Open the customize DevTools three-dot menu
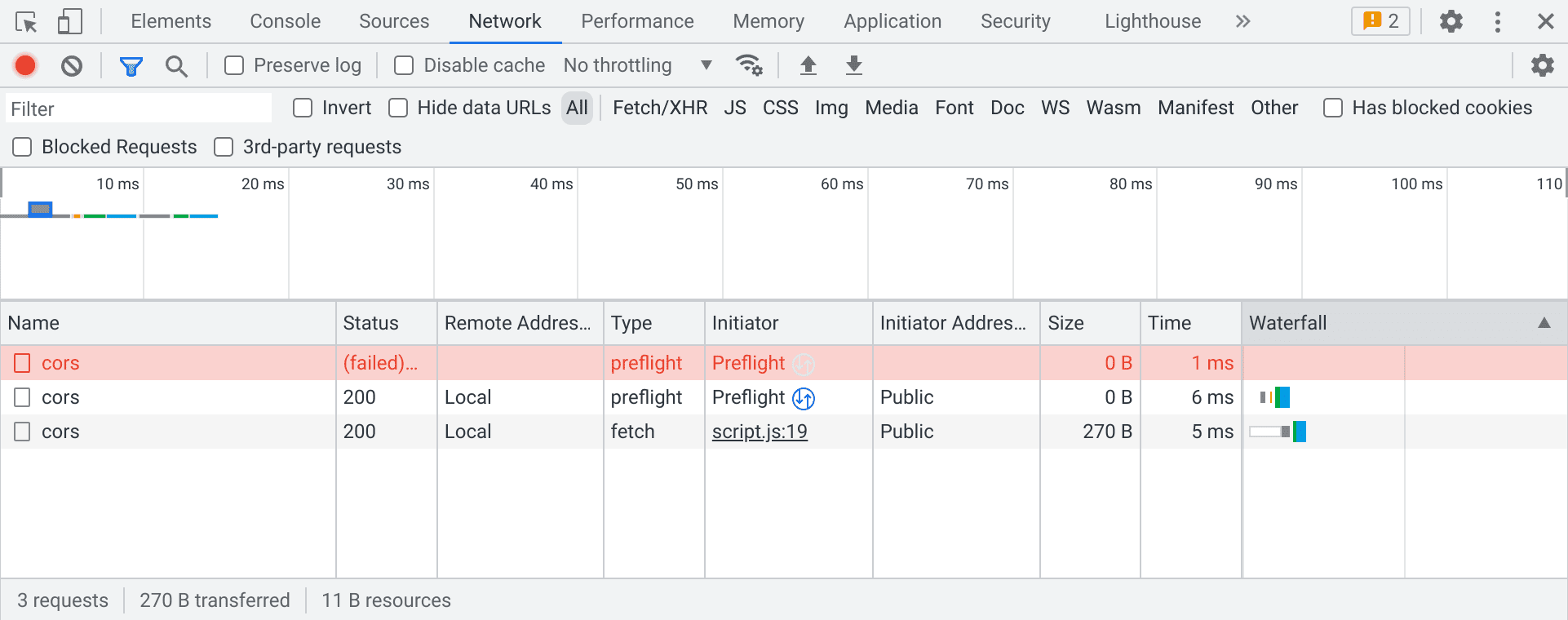This screenshot has width=1568, height=620. pos(1497,22)
